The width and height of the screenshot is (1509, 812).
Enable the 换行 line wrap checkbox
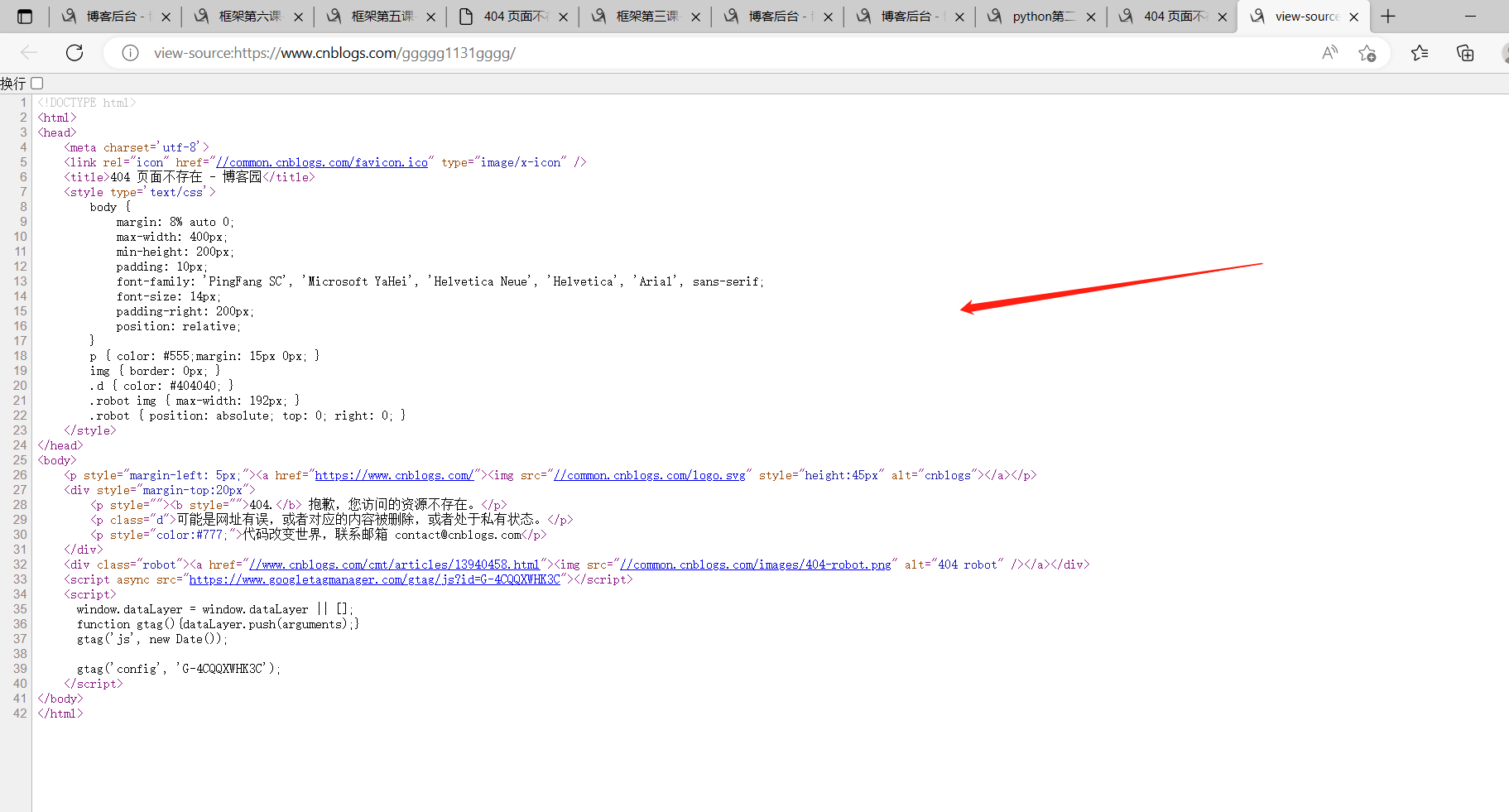coord(37,84)
